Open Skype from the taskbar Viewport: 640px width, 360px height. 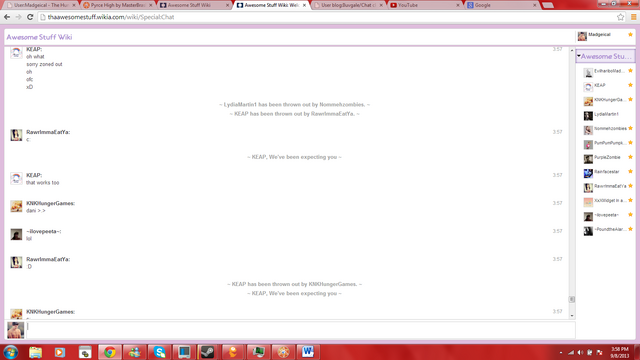click(159, 352)
